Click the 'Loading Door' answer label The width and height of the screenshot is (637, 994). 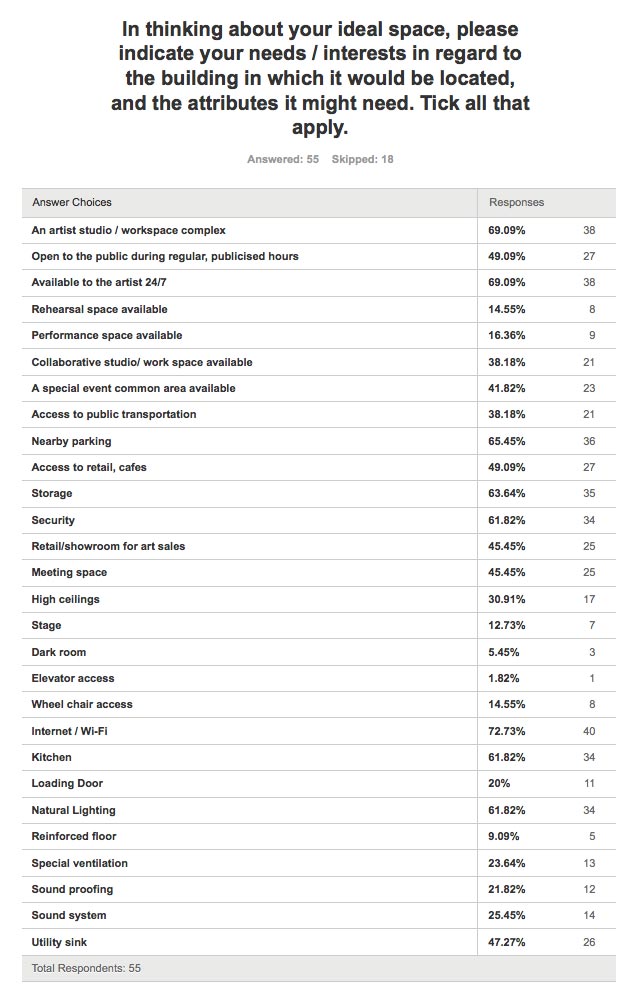click(x=67, y=783)
